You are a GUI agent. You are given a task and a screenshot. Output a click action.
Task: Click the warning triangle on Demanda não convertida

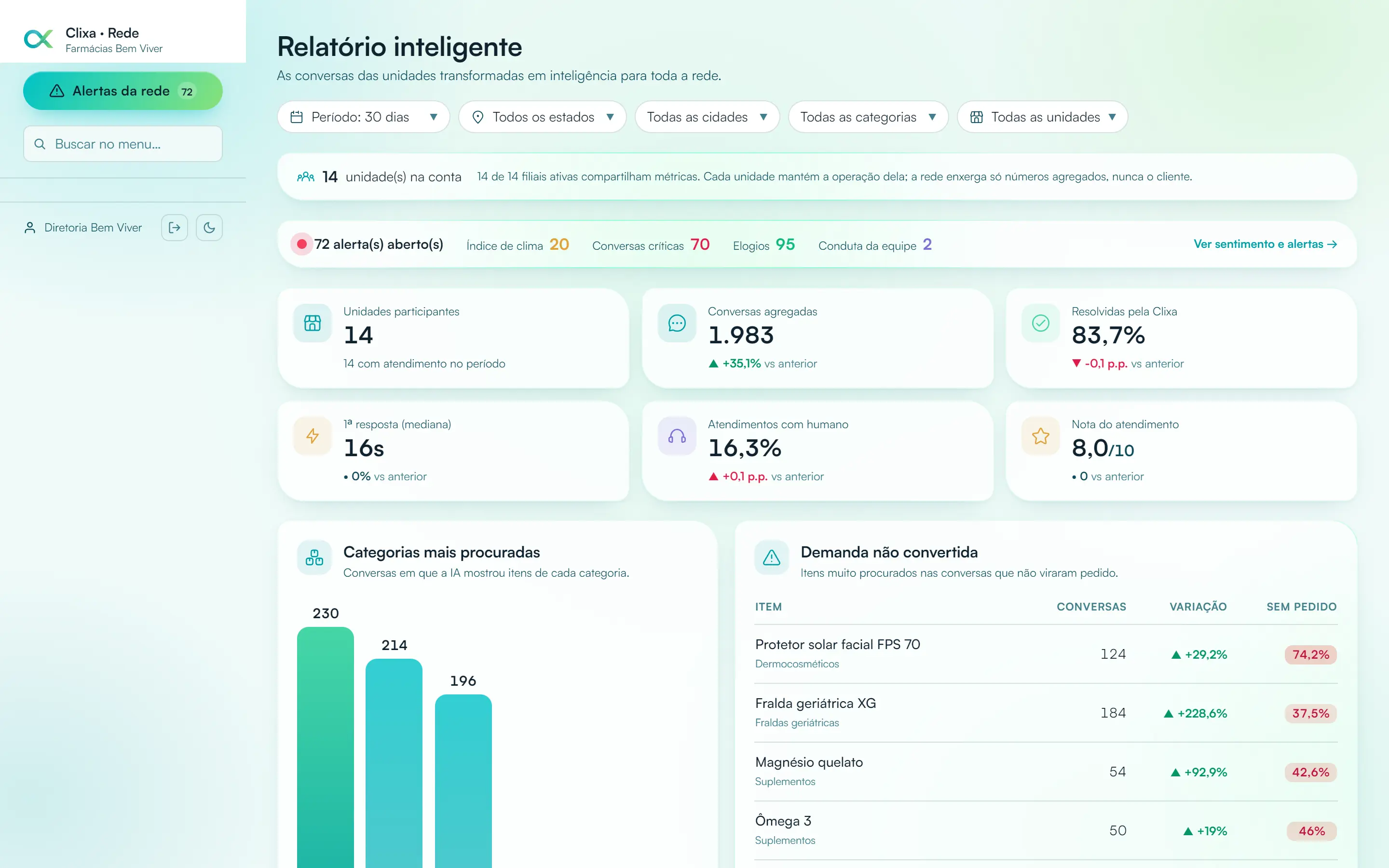click(771, 557)
